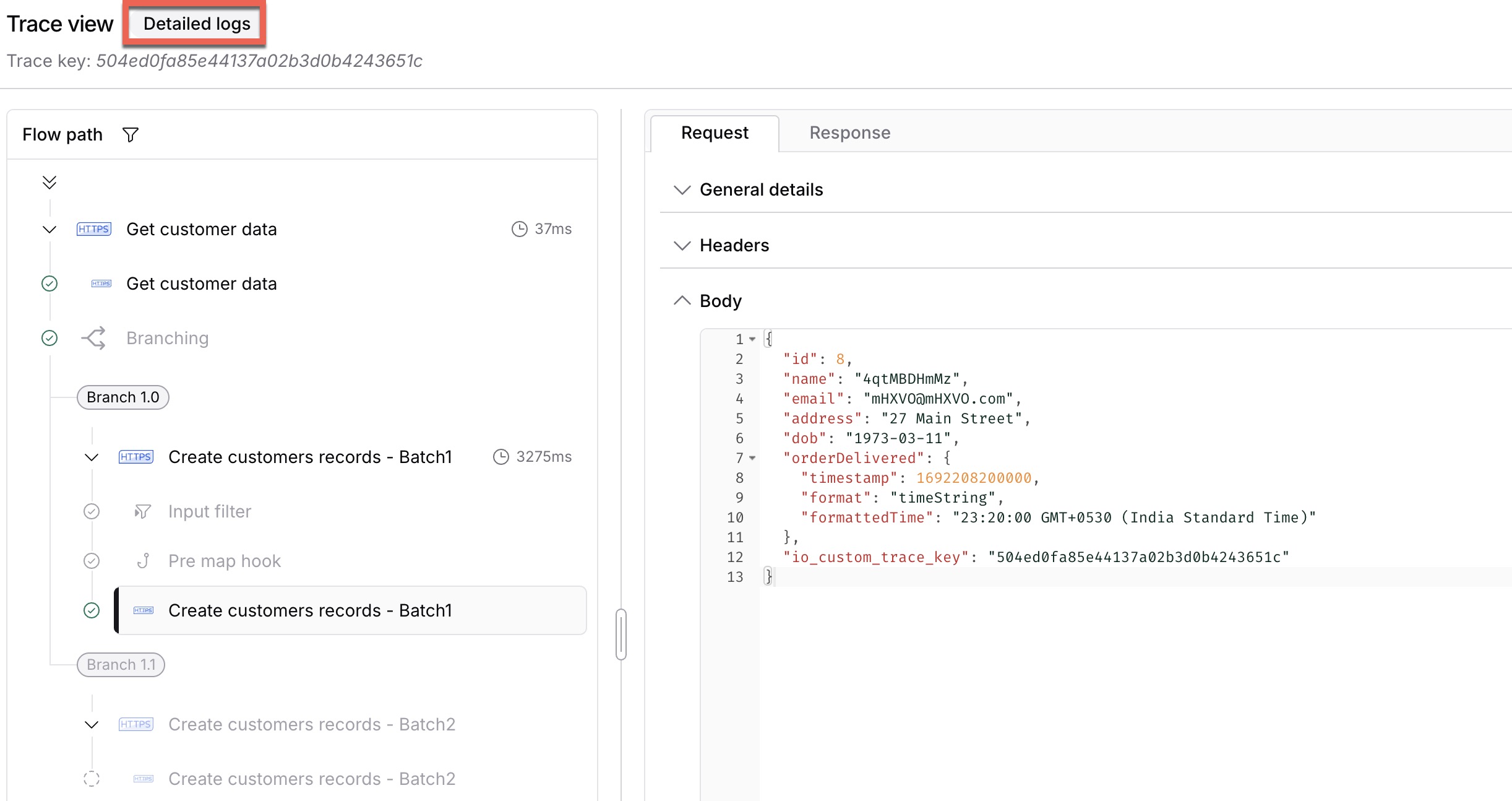Select the Branch 1.0 pill

click(x=122, y=397)
